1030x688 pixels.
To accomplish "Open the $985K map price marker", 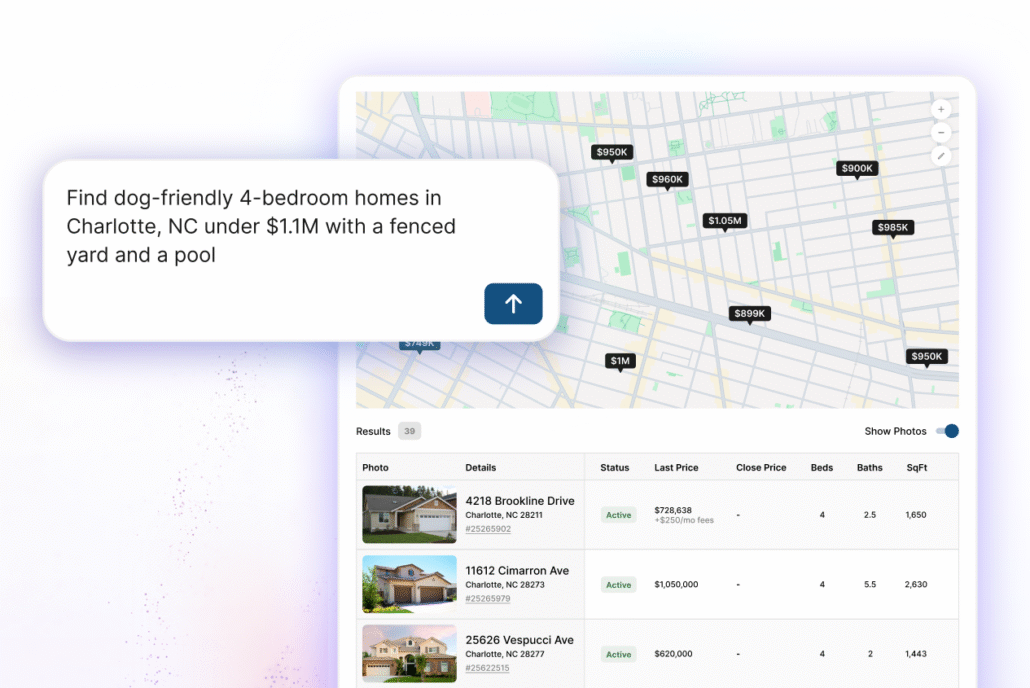I will (893, 228).
